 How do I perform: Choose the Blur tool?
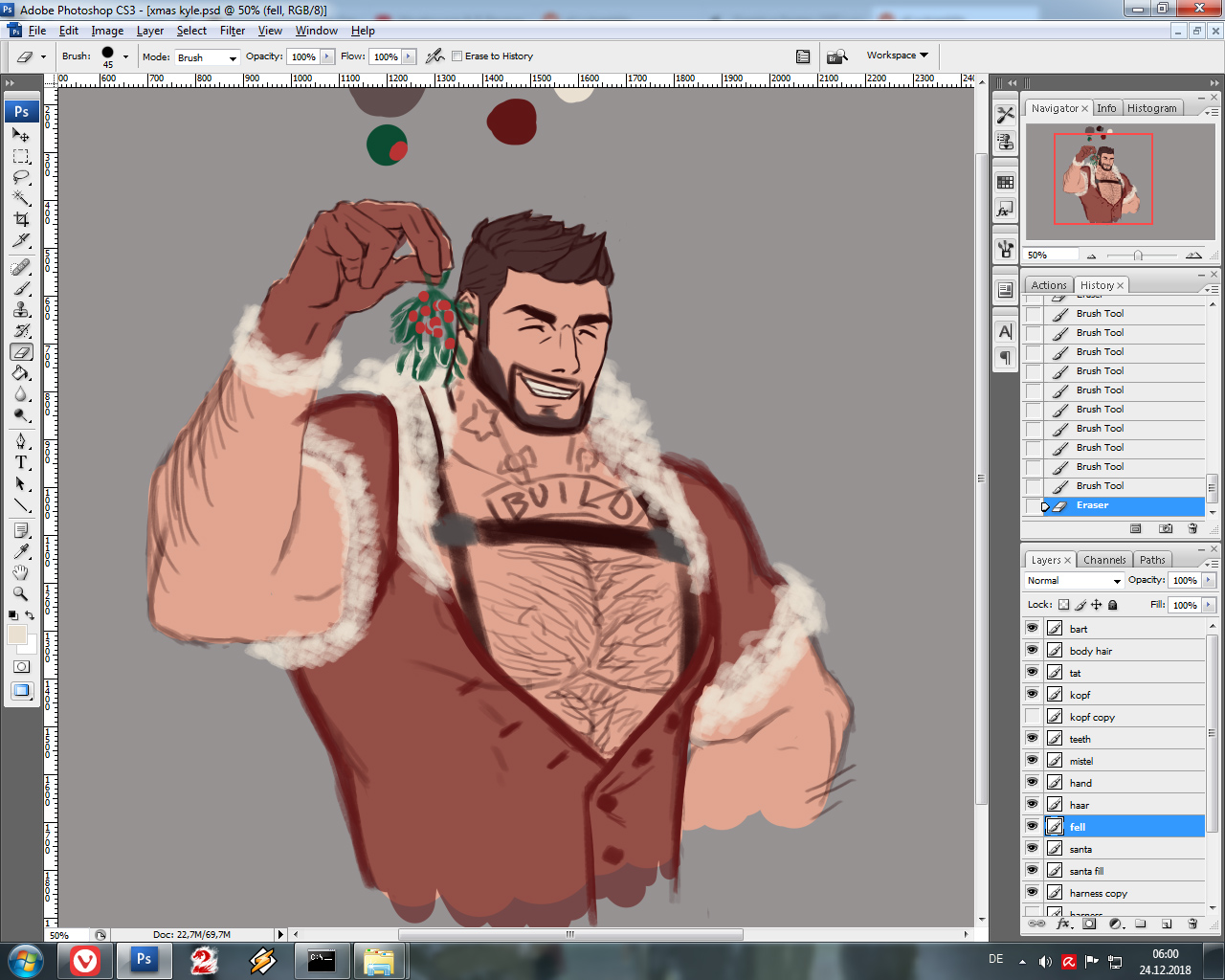pos(21,394)
